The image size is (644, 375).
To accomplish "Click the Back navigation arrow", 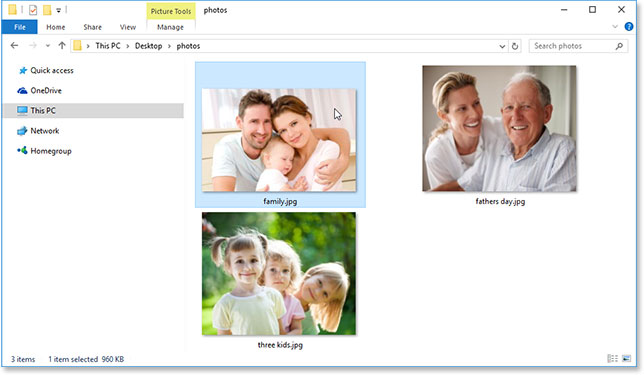I will click(x=14, y=46).
